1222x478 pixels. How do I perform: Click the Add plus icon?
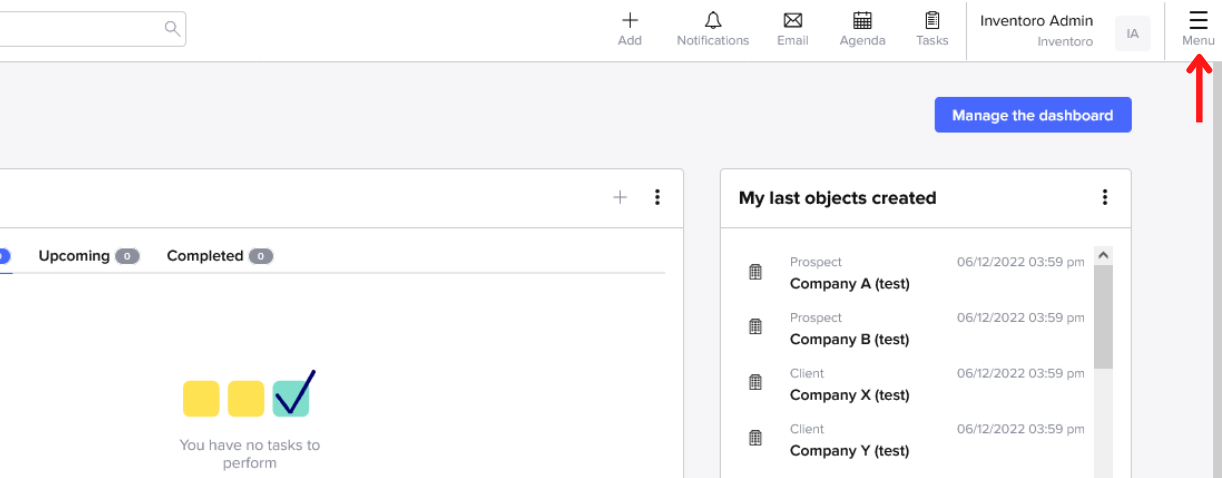click(x=630, y=21)
